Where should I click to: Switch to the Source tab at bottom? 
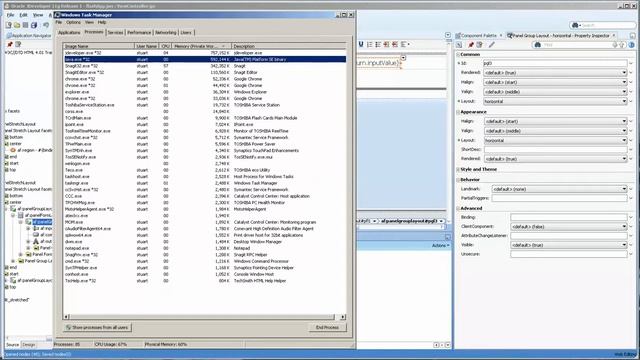[x=12, y=345]
